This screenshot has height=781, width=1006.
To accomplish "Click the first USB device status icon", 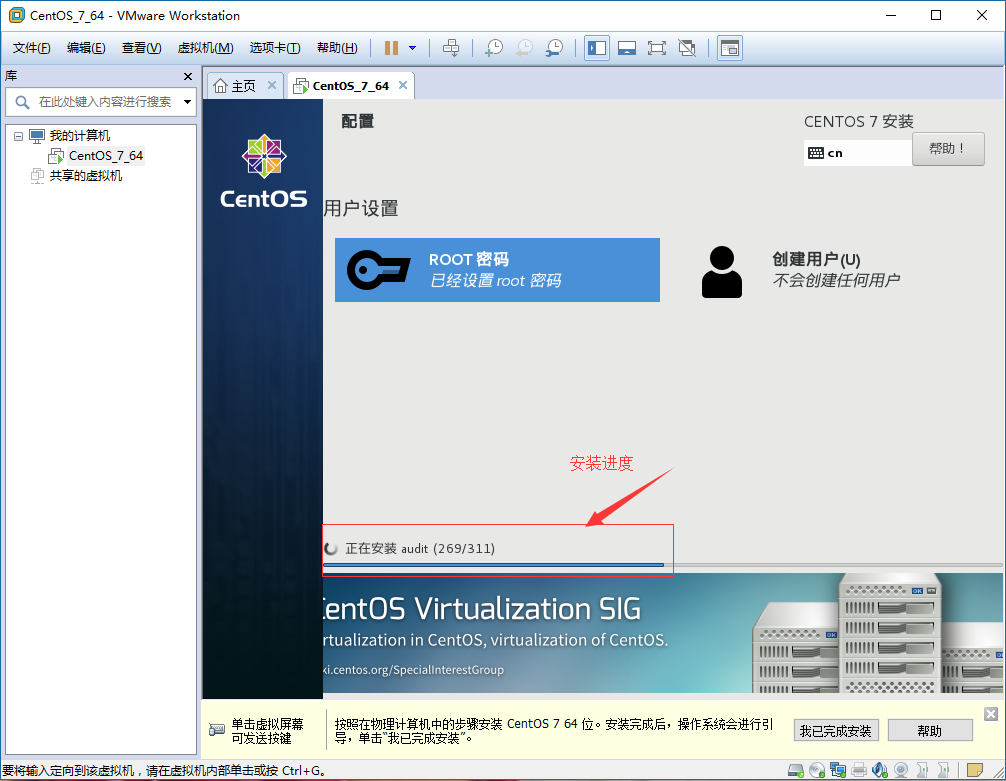I will click(923, 769).
